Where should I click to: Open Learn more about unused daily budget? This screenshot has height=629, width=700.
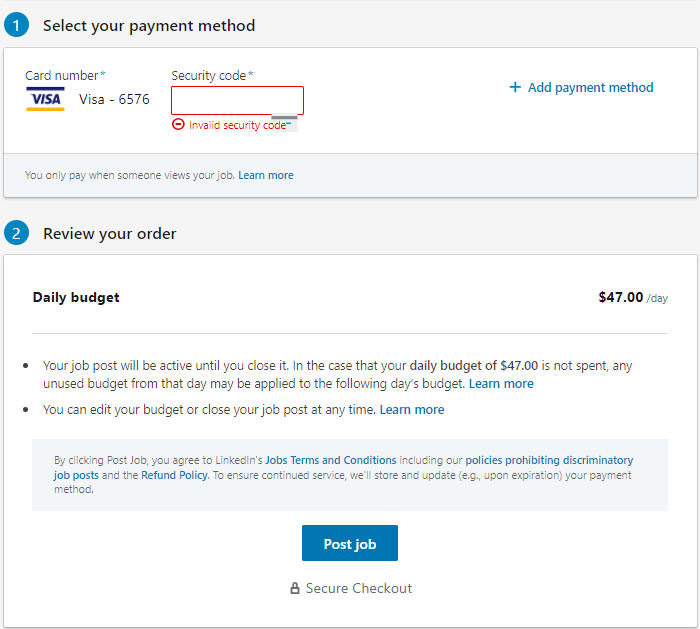coord(501,383)
